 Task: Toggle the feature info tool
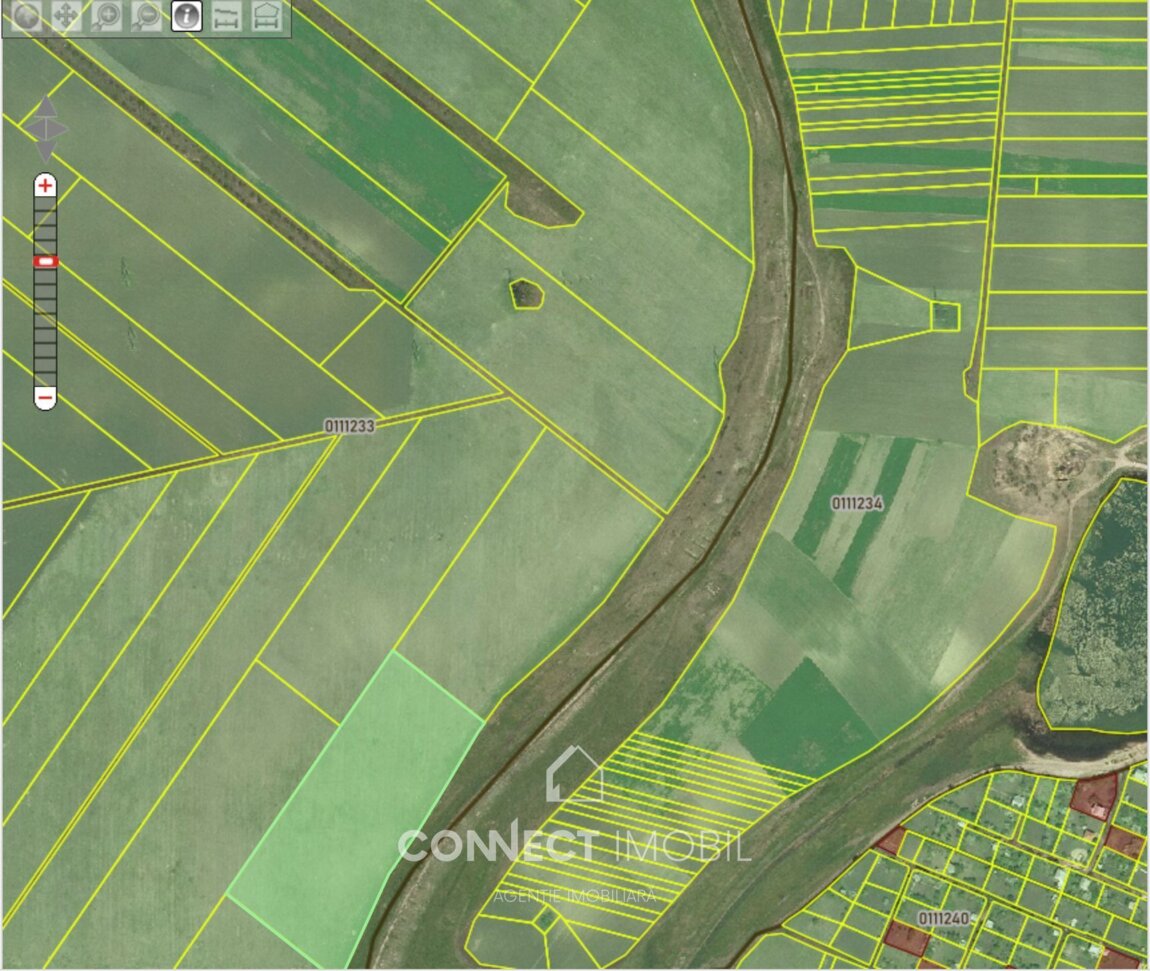[x=186, y=16]
